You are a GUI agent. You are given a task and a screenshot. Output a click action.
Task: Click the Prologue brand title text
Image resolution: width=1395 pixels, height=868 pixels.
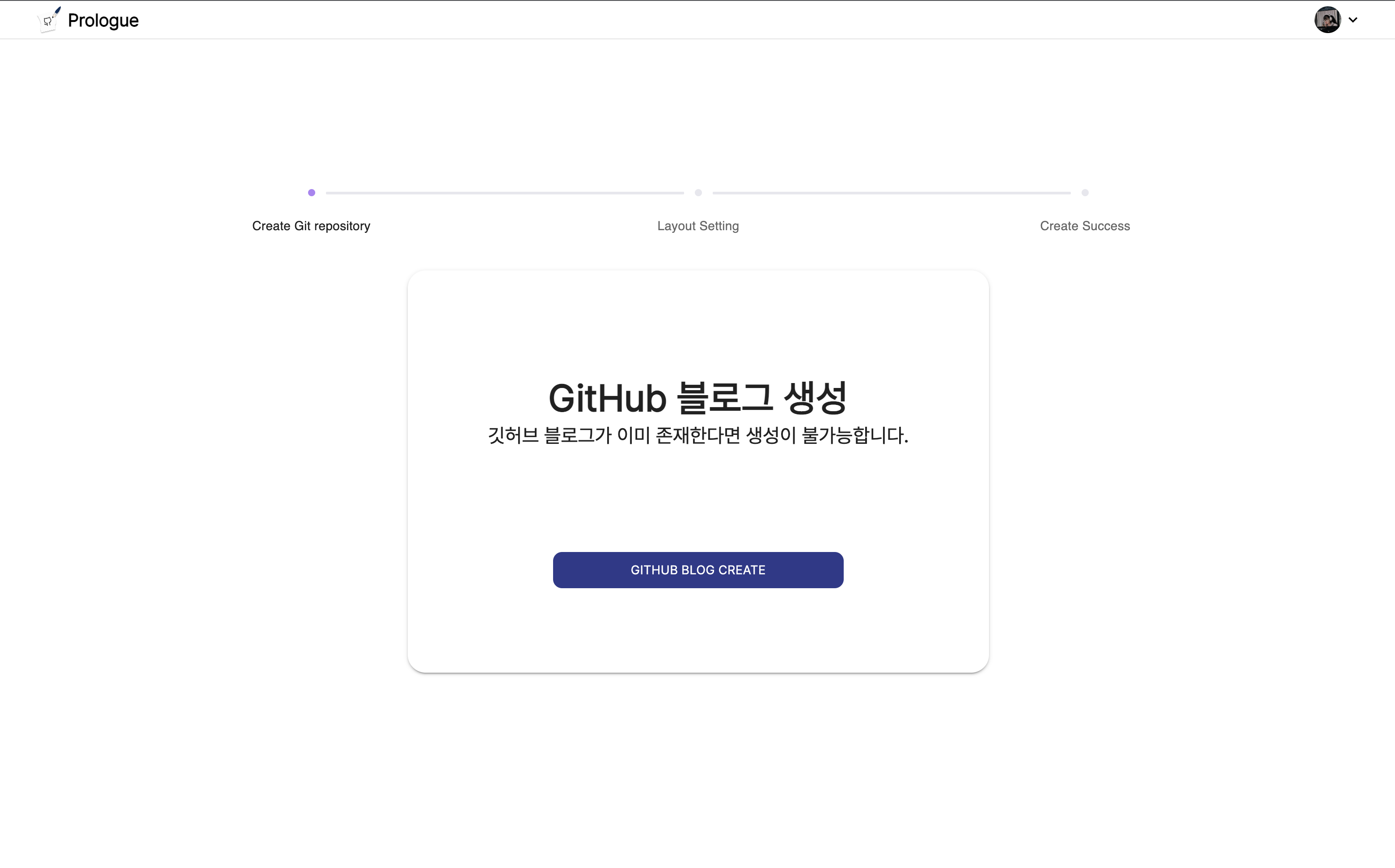[103, 21]
